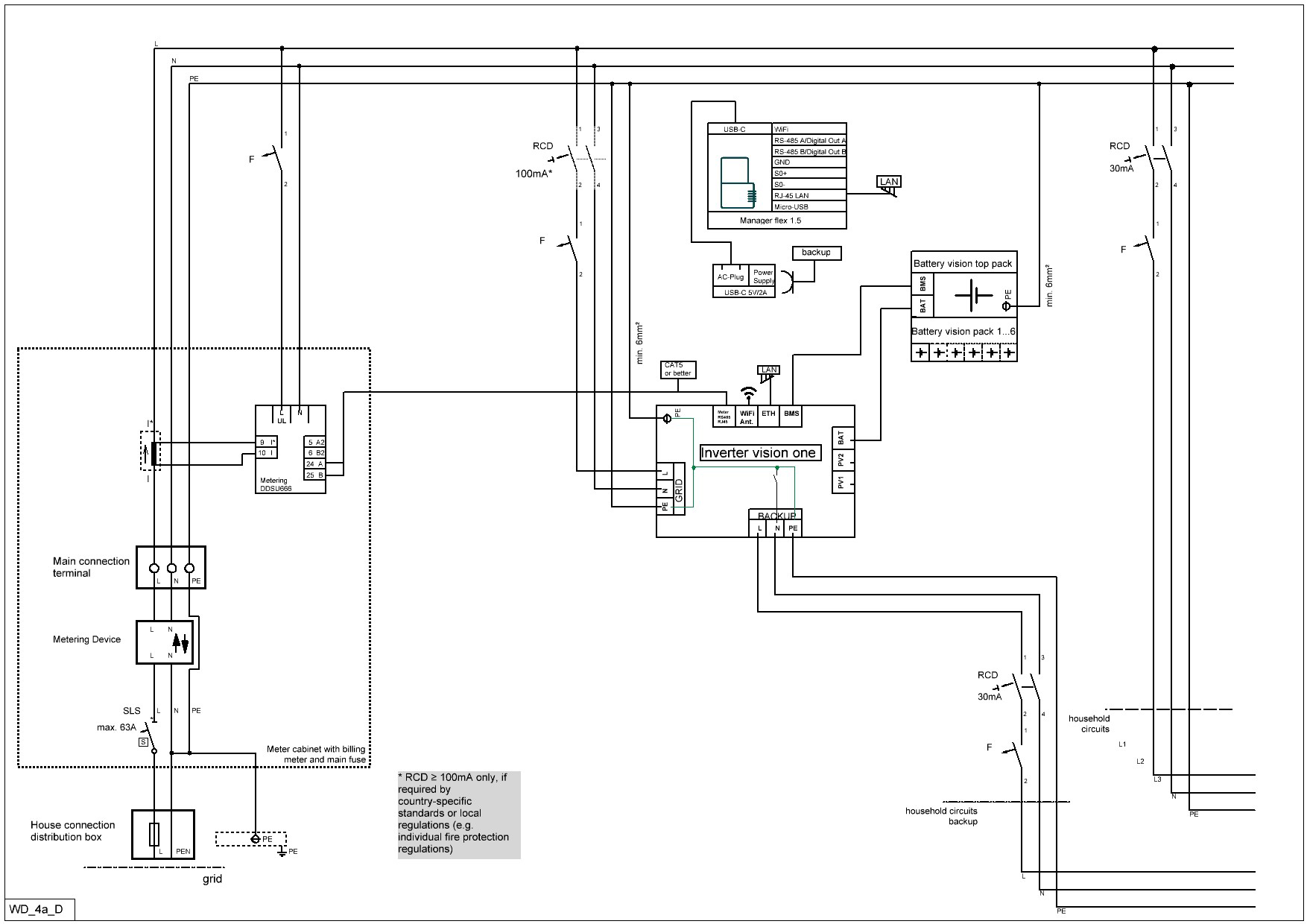Screen dimensions: 1307x924
Task: Click the 'backup' label box
Action: pos(816,253)
